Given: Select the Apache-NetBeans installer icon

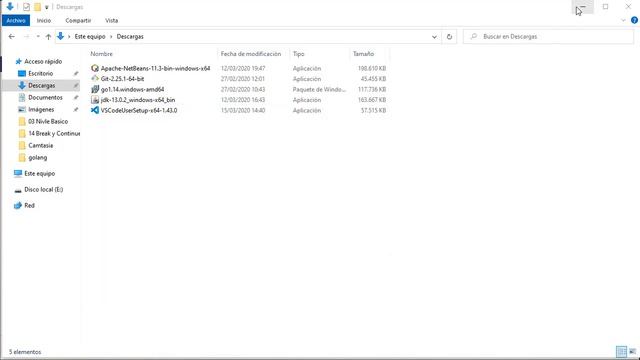Looking at the screenshot, I should point(95,68).
